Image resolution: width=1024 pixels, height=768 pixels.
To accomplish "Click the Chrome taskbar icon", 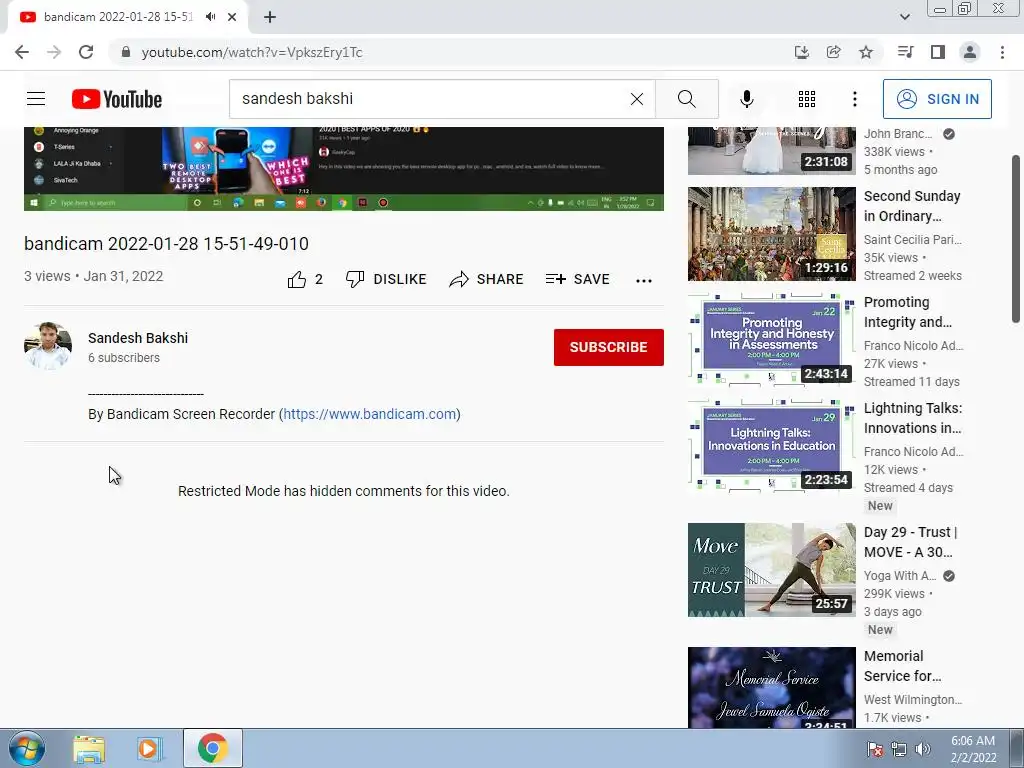I will coord(213,748).
